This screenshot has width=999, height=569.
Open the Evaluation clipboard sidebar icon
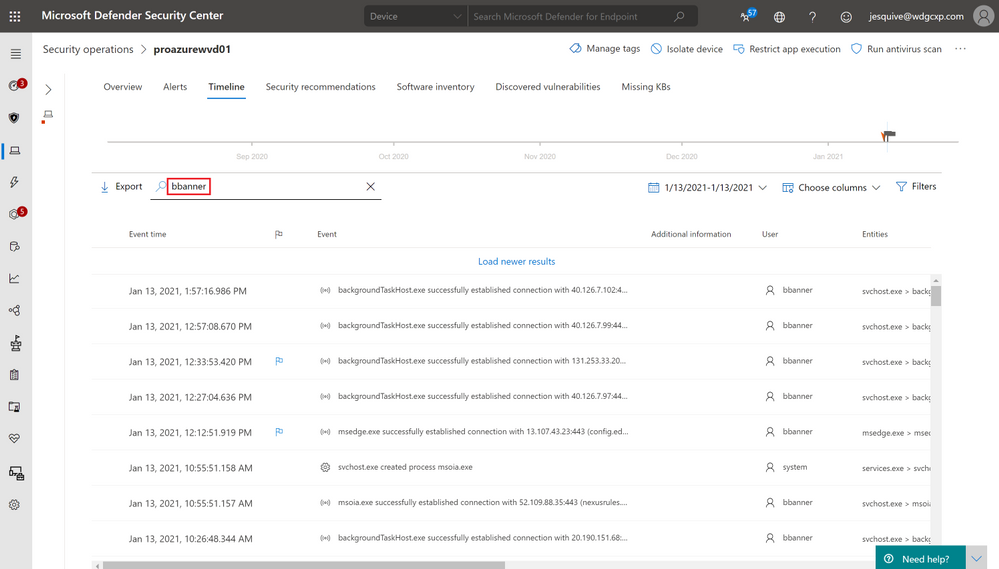[x=14, y=375]
